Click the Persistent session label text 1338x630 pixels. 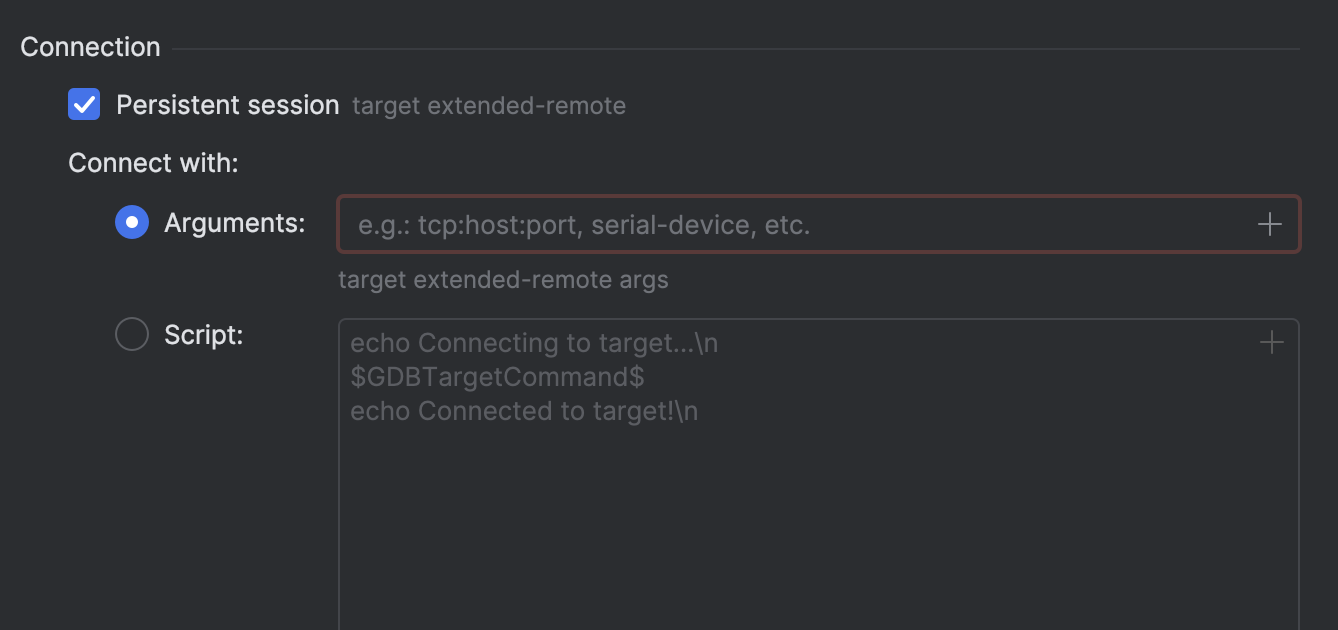tap(228, 104)
